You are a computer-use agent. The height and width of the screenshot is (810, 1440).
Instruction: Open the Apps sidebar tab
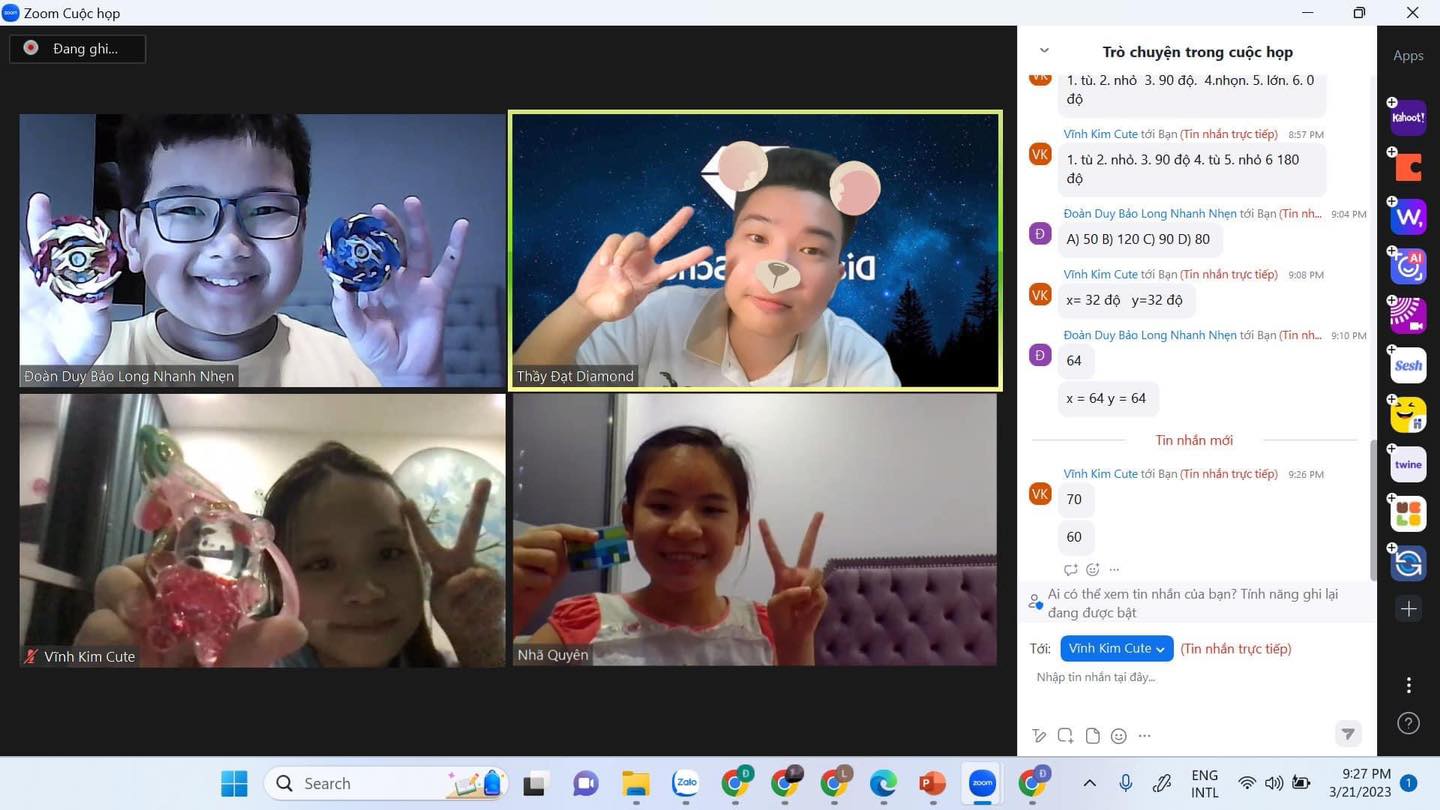(1408, 56)
